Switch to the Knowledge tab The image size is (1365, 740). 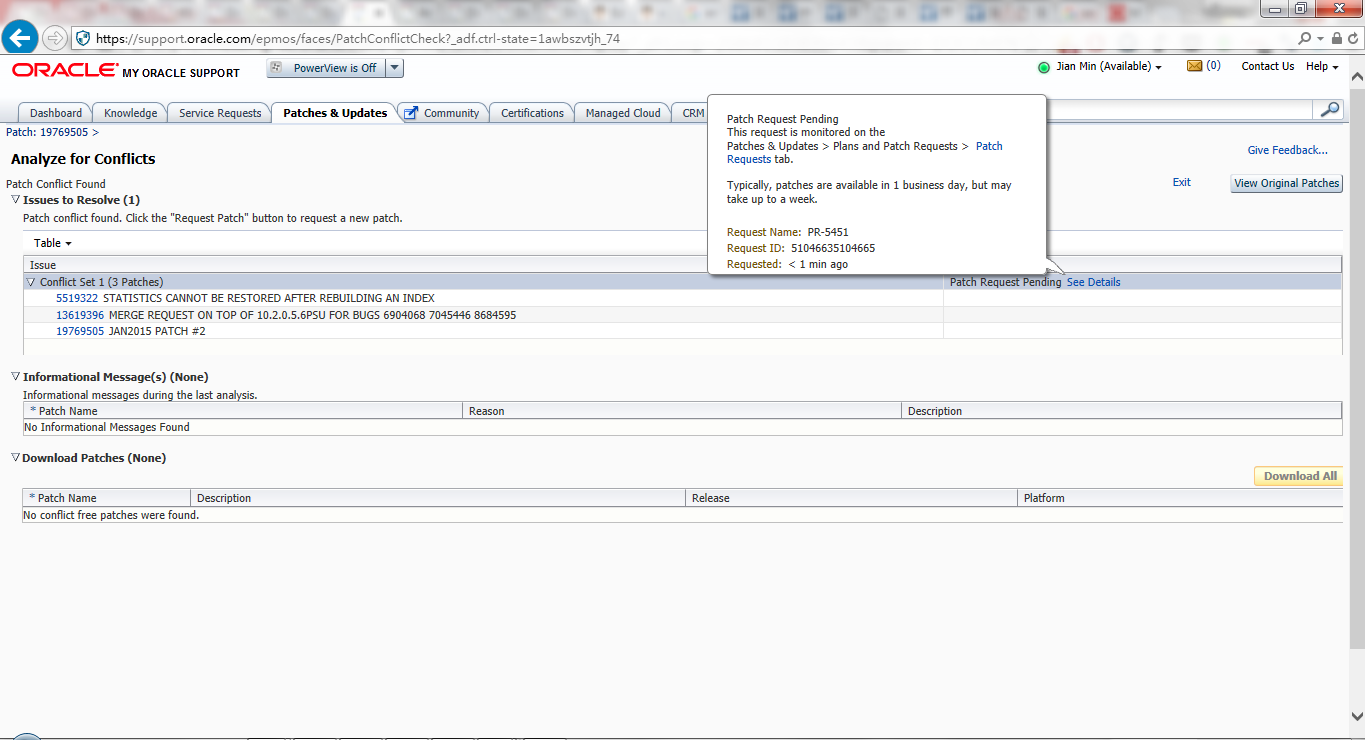click(x=130, y=113)
